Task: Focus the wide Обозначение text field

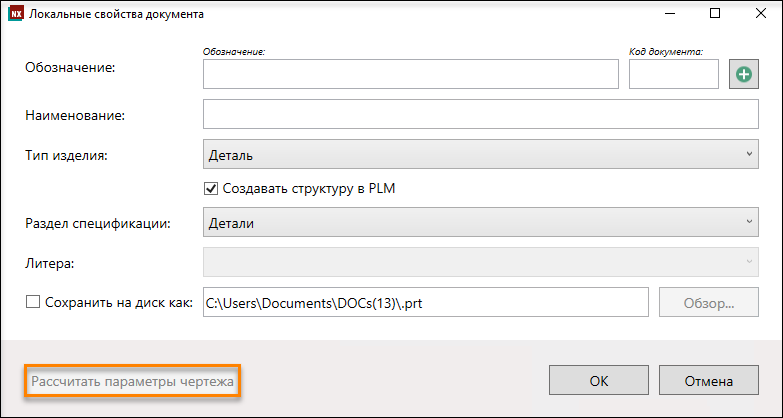Action: coord(411,74)
